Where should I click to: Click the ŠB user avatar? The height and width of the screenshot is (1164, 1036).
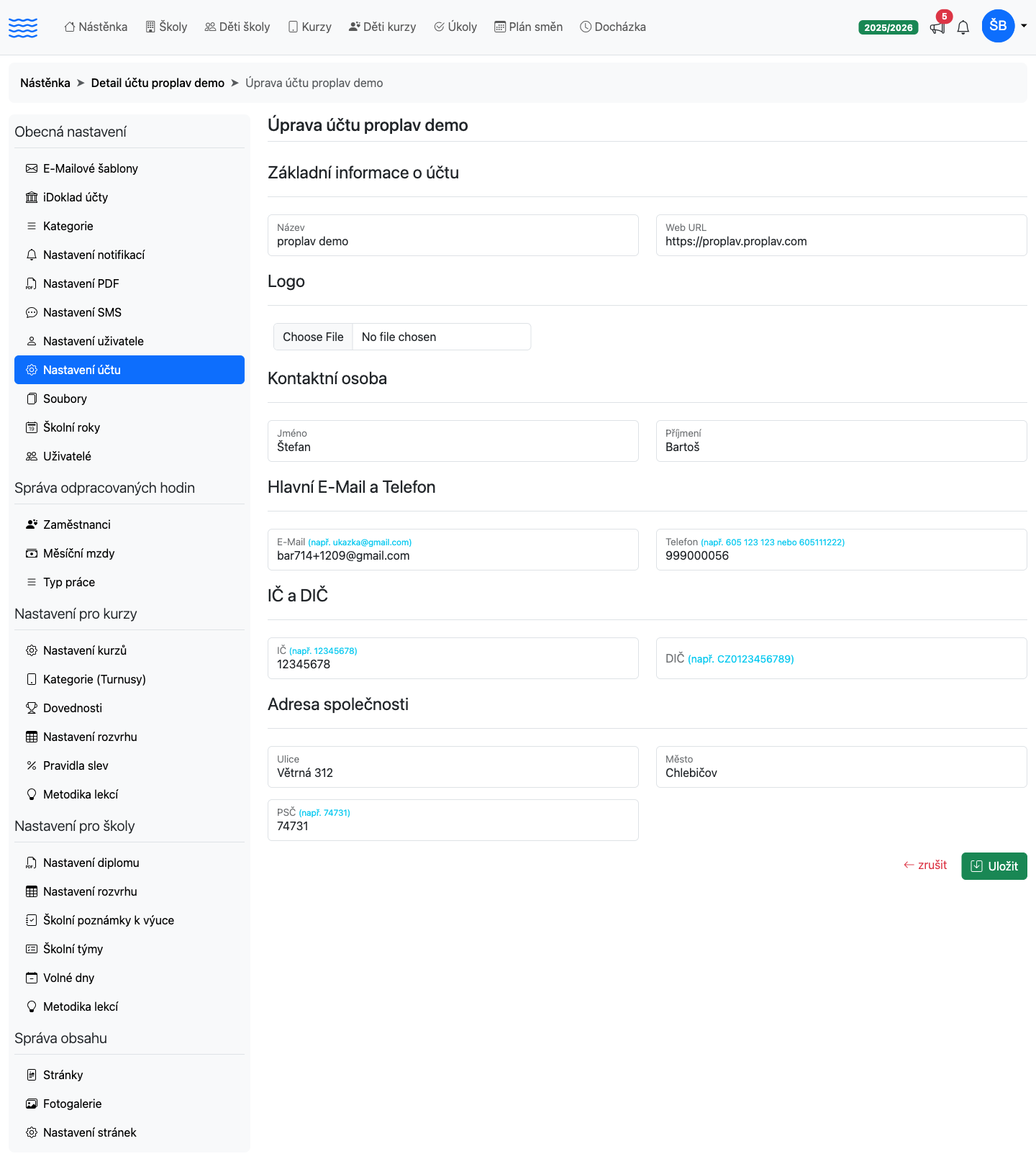[998, 26]
